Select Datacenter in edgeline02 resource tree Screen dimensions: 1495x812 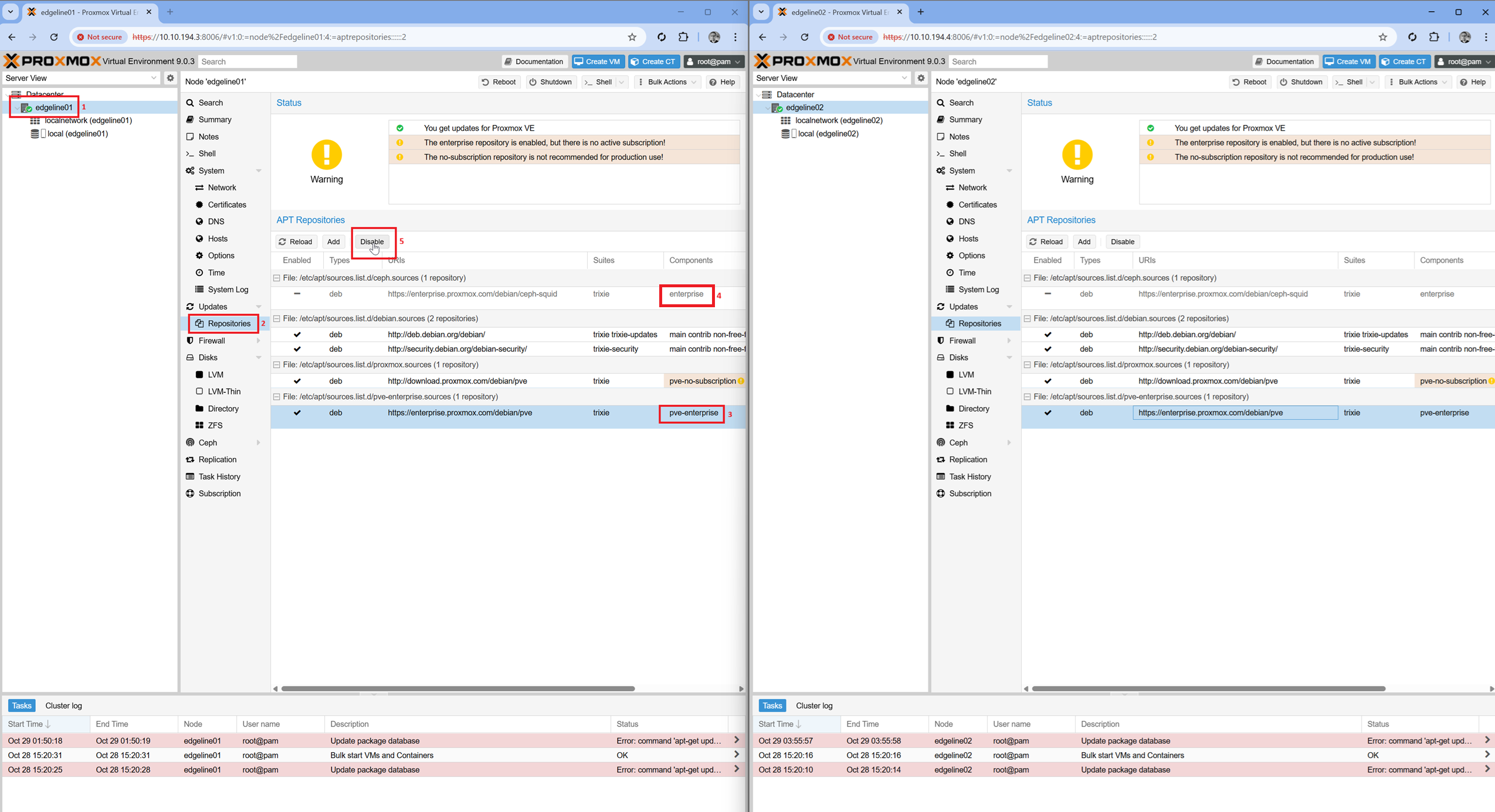pos(795,94)
